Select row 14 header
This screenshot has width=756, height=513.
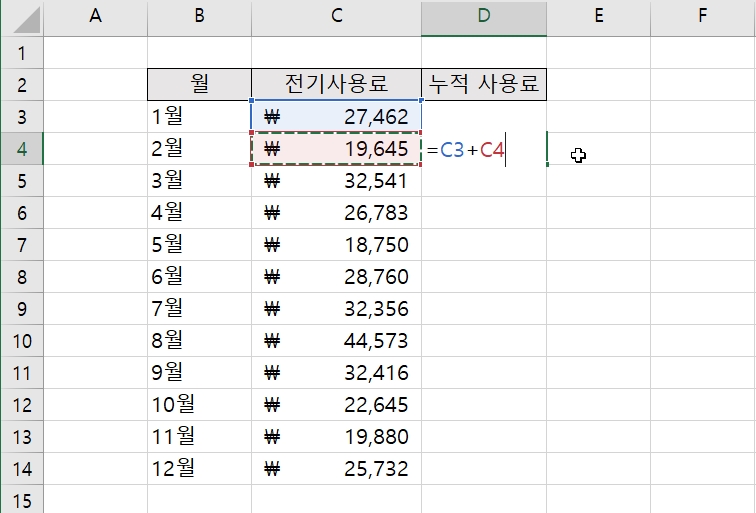22,469
